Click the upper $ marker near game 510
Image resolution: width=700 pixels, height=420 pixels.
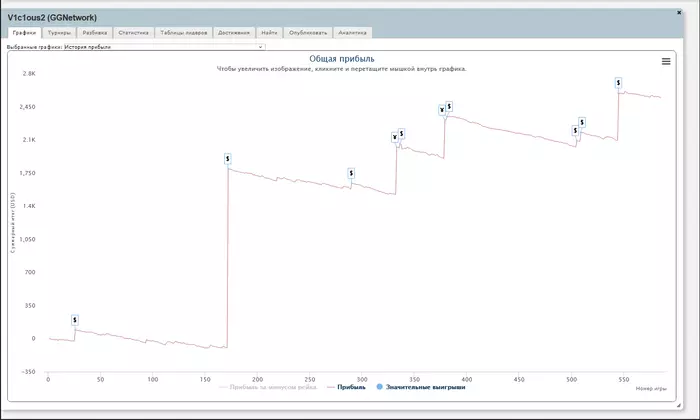(582, 122)
